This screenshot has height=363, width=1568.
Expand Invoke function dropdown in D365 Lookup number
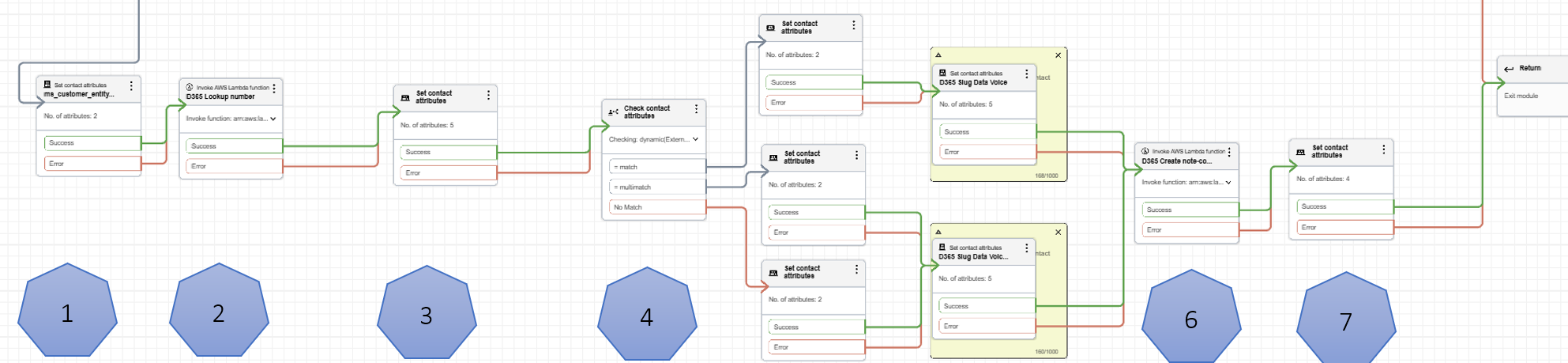[x=273, y=119]
